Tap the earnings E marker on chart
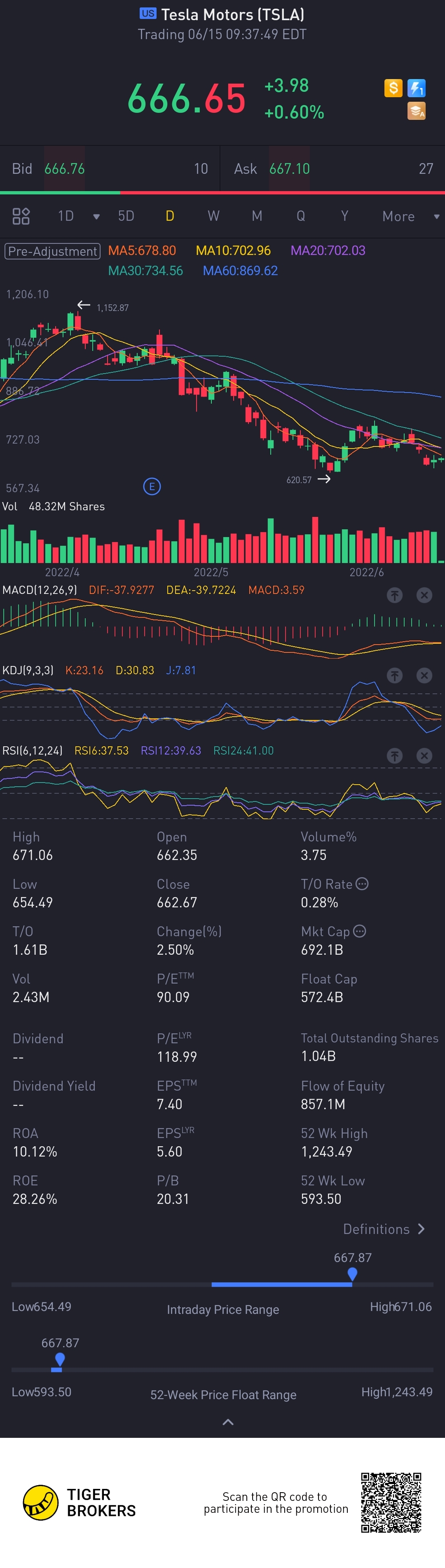Screen dimensions: 445x1568 152,486
